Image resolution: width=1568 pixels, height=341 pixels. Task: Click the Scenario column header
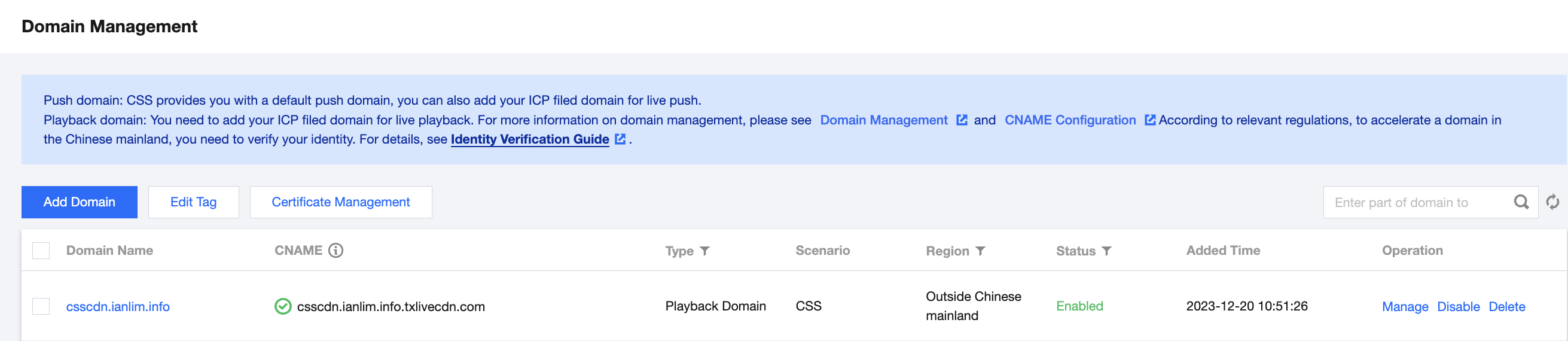822,250
